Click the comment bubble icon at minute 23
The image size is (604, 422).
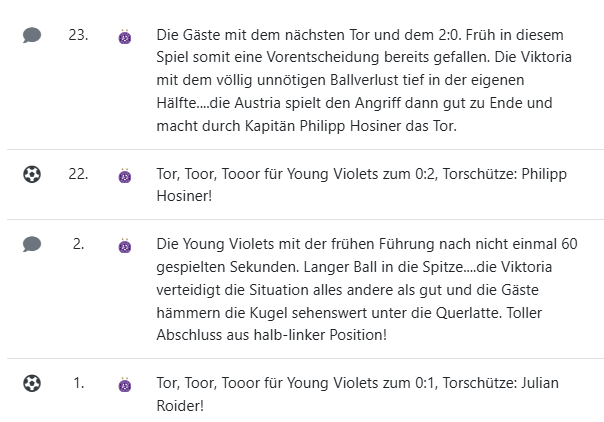[32, 36]
